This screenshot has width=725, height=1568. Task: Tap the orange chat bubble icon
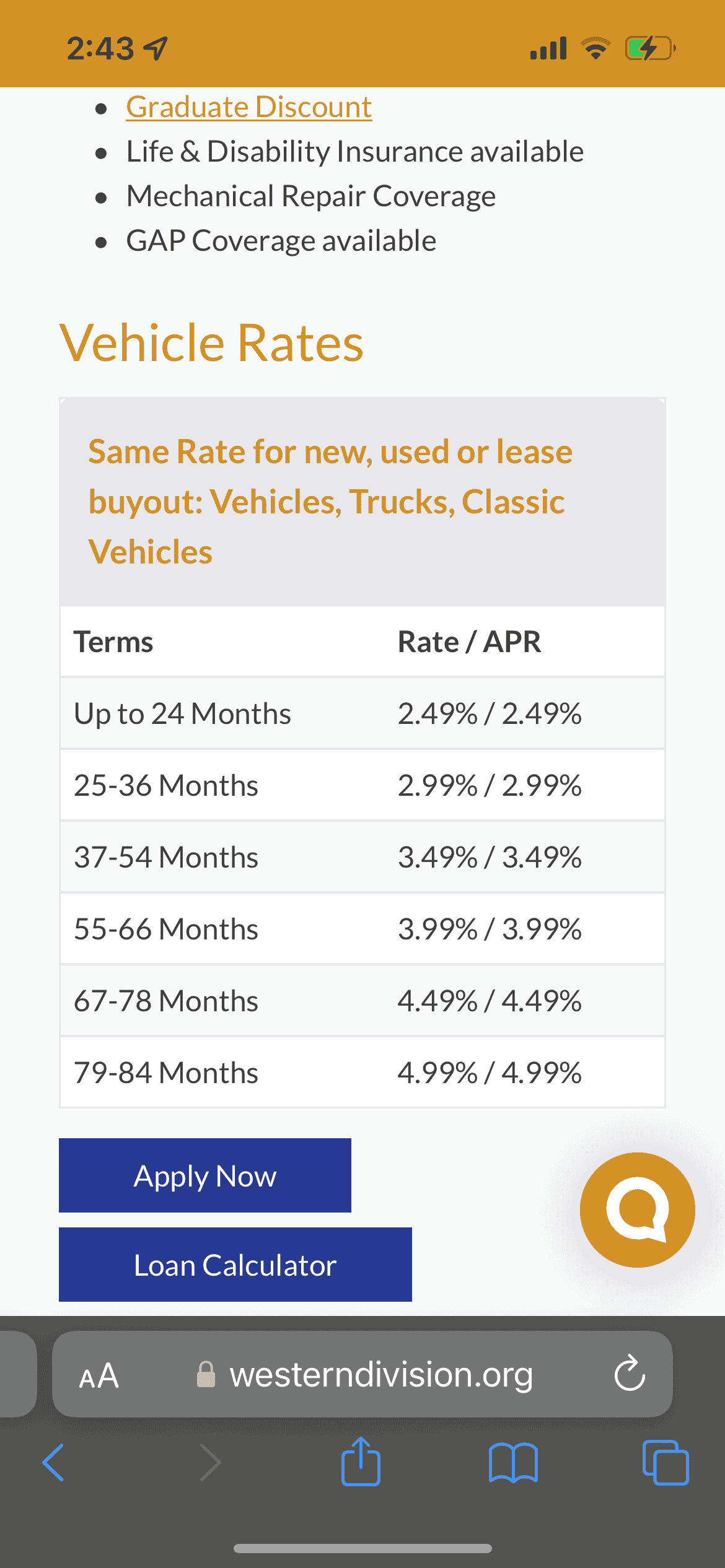click(x=637, y=1209)
